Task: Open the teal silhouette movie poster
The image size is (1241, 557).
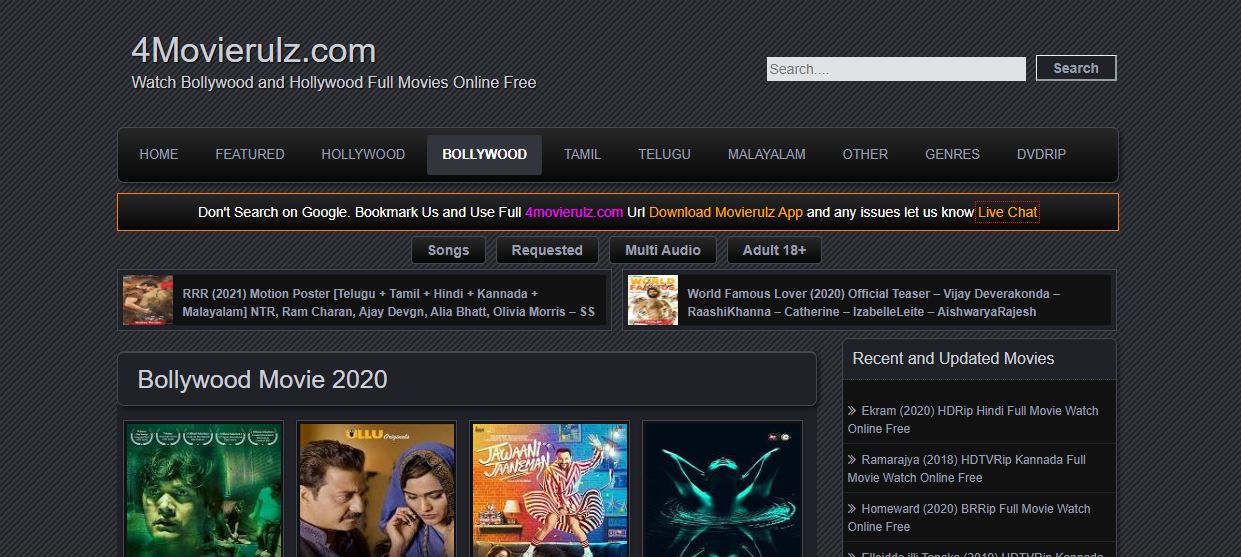Action: pyautogui.click(x=721, y=489)
